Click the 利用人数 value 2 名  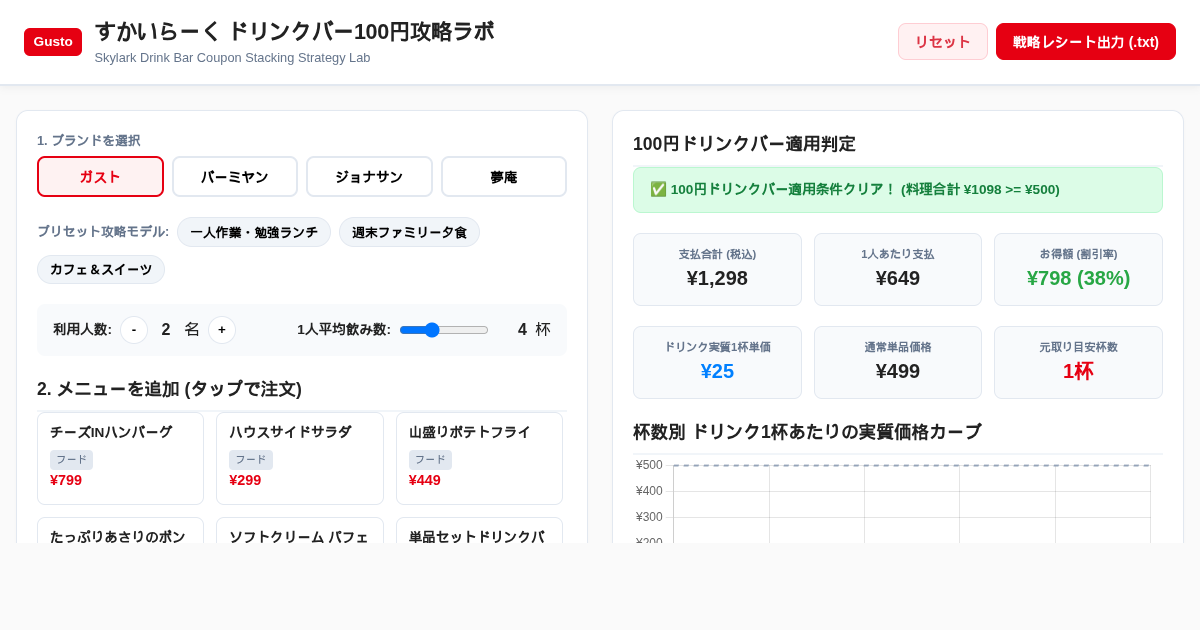tap(180, 330)
